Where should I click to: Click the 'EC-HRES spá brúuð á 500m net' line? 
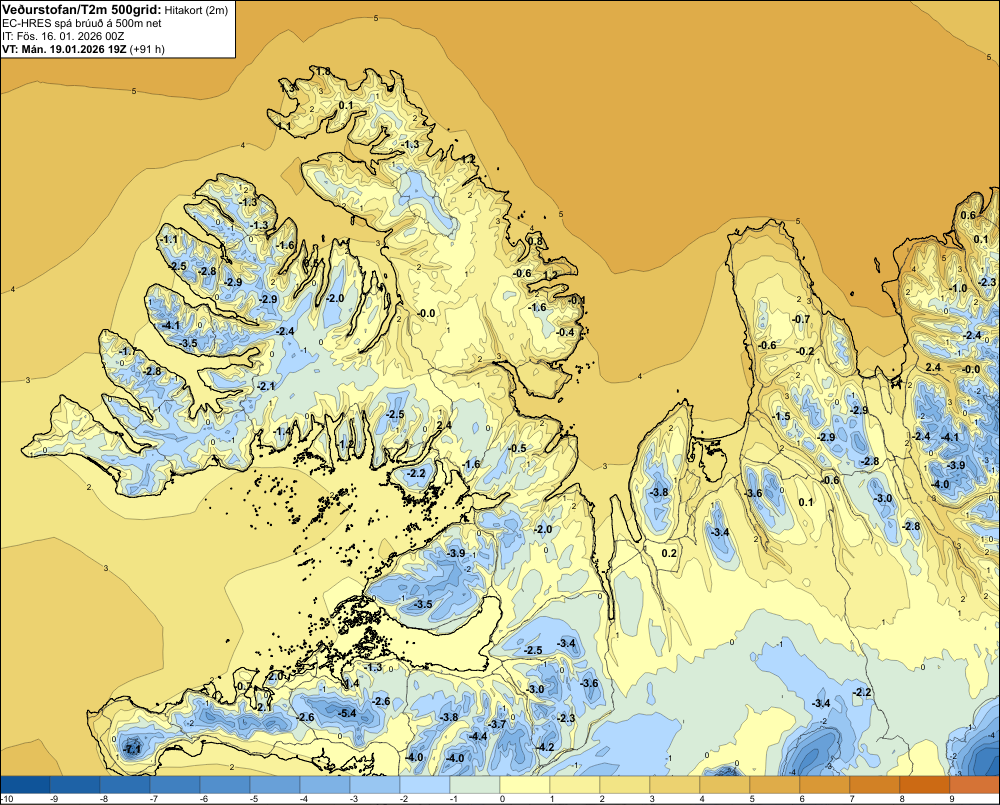(x=82, y=23)
